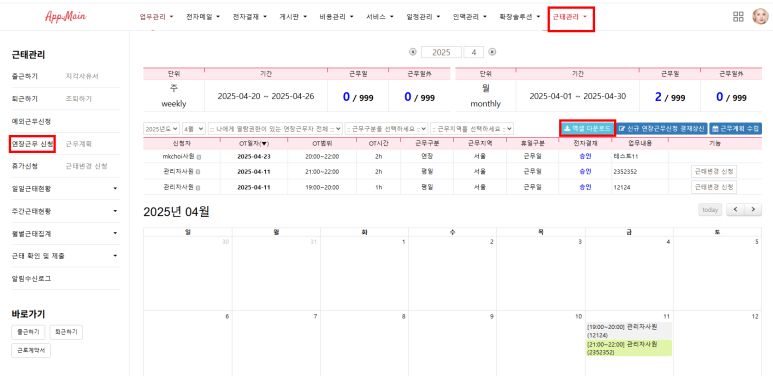Sort by OT일자 column header
This screenshot has height=376, width=773.
coord(254,143)
